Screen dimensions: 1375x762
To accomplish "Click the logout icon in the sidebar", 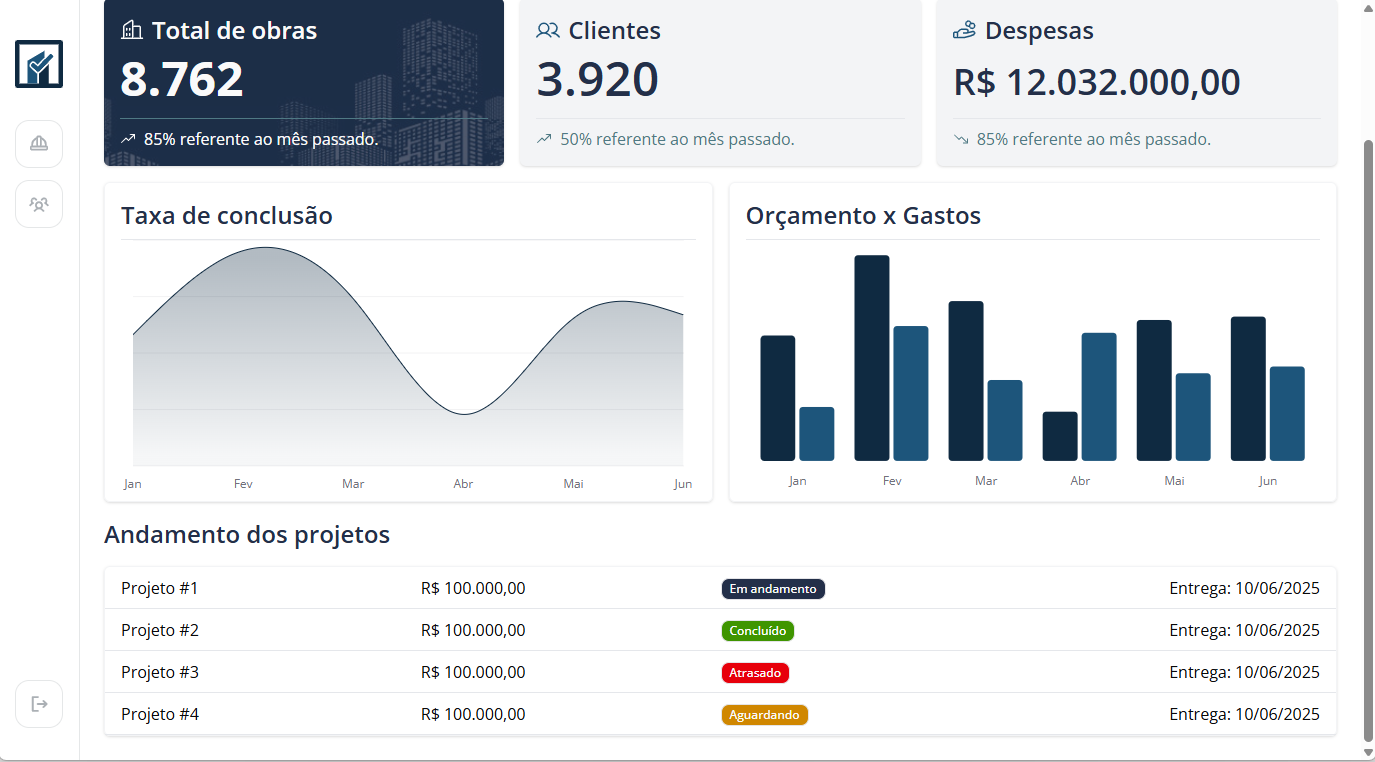I will (39, 704).
